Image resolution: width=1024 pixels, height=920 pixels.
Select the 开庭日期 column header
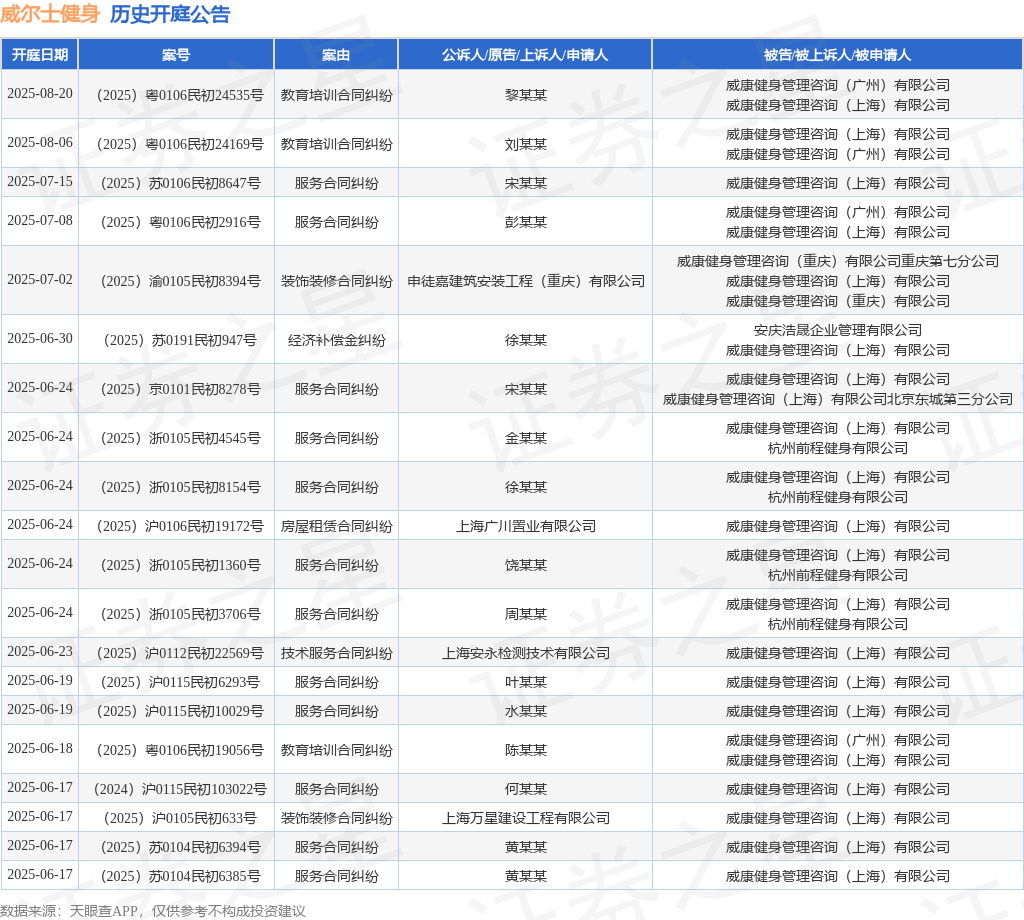(x=40, y=55)
